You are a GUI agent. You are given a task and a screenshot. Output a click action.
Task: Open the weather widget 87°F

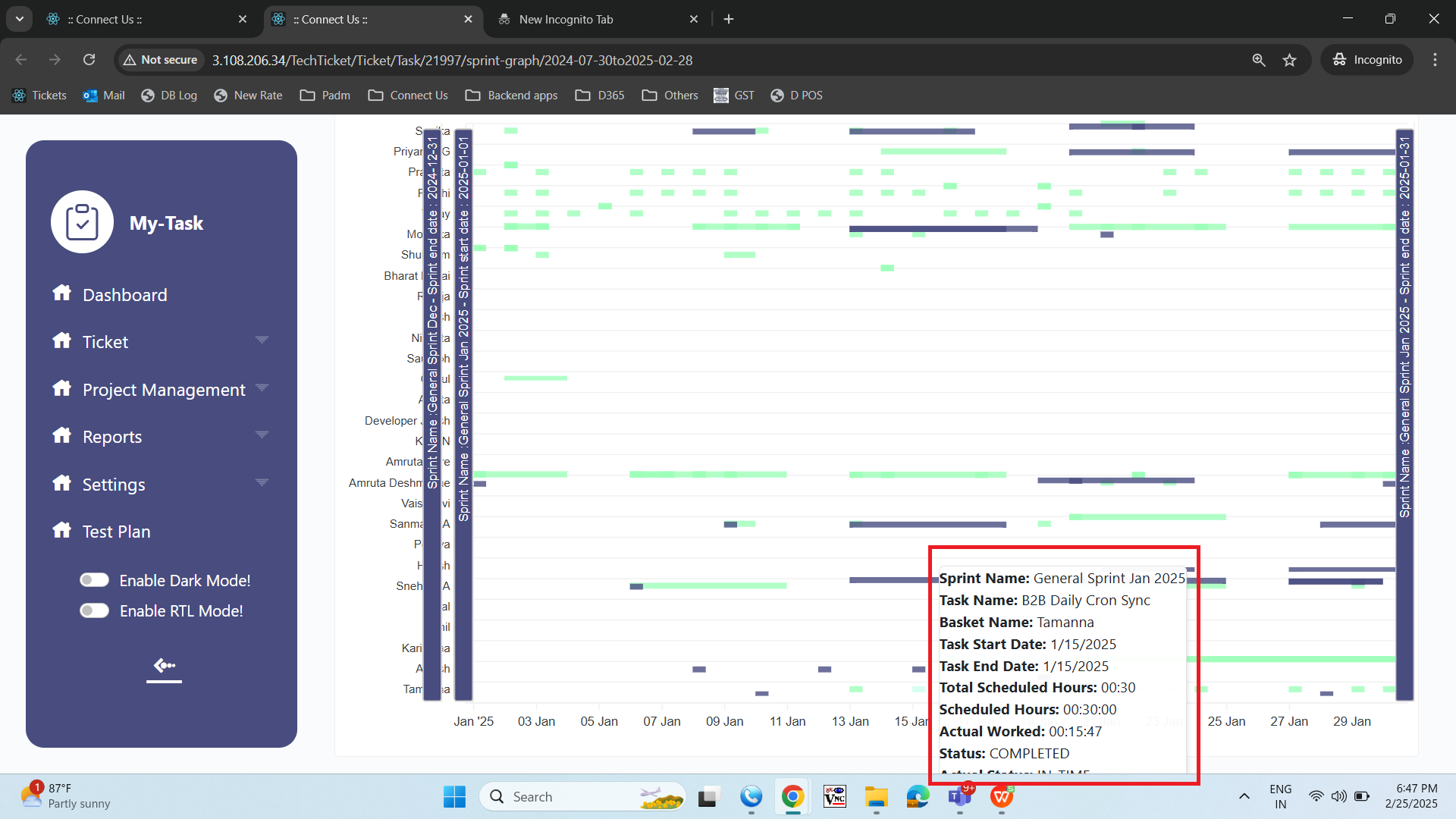[x=66, y=796]
